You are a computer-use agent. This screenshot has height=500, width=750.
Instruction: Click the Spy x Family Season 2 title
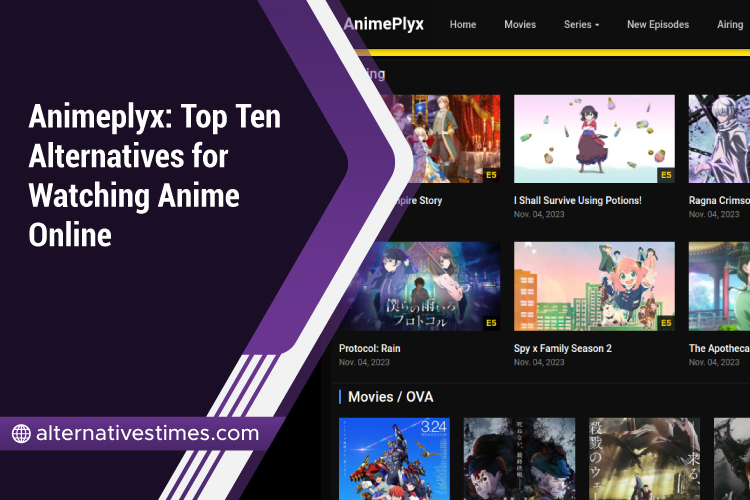point(562,348)
